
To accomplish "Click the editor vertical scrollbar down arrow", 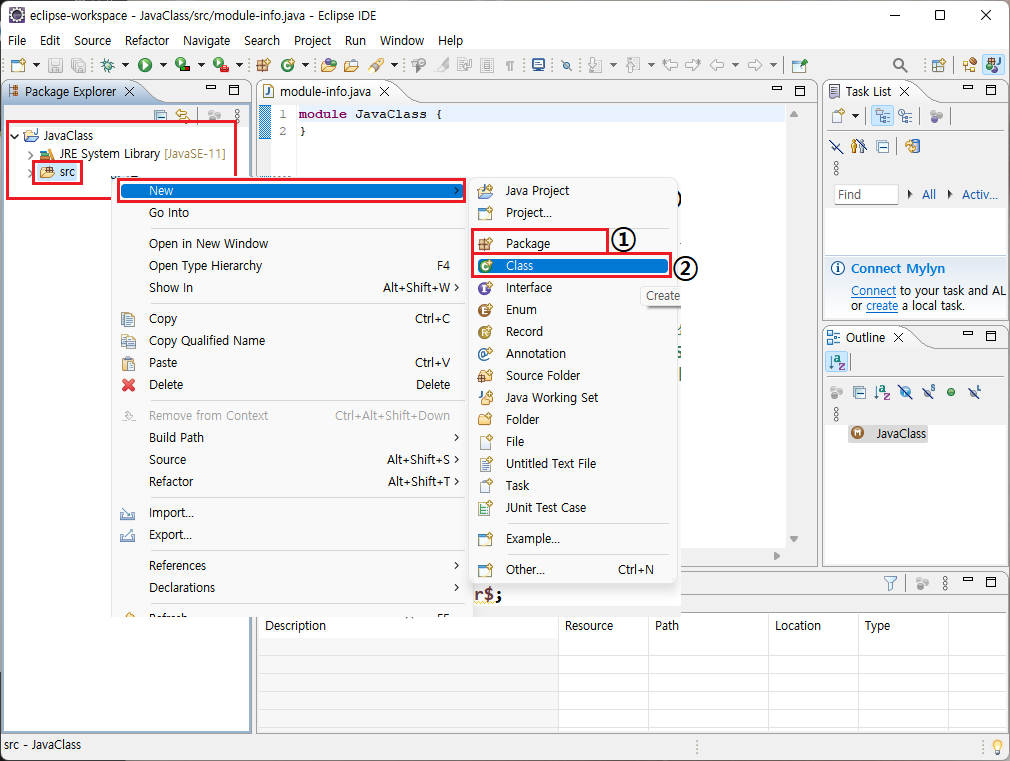I will pyautogui.click(x=794, y=539).
